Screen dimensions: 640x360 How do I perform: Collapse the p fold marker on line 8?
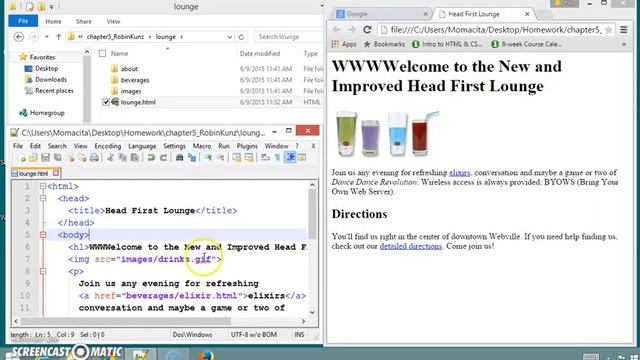point(43,271)
